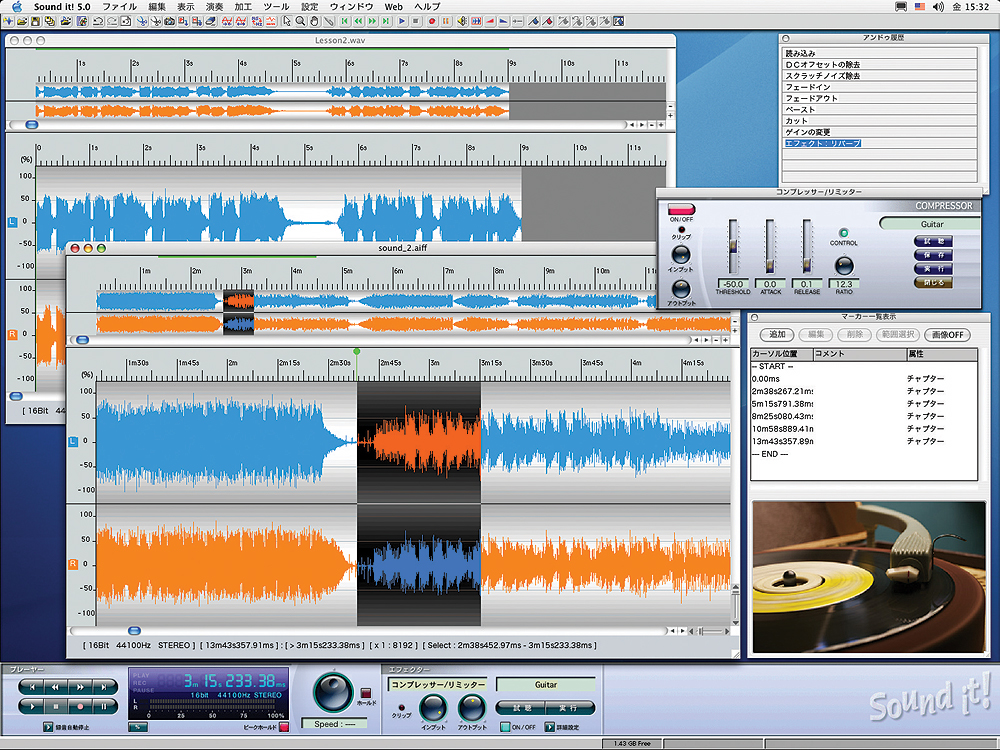This screenshot has height=750, width=1000.
Task: Open the 編集 menu
Action: pos(157,6)
